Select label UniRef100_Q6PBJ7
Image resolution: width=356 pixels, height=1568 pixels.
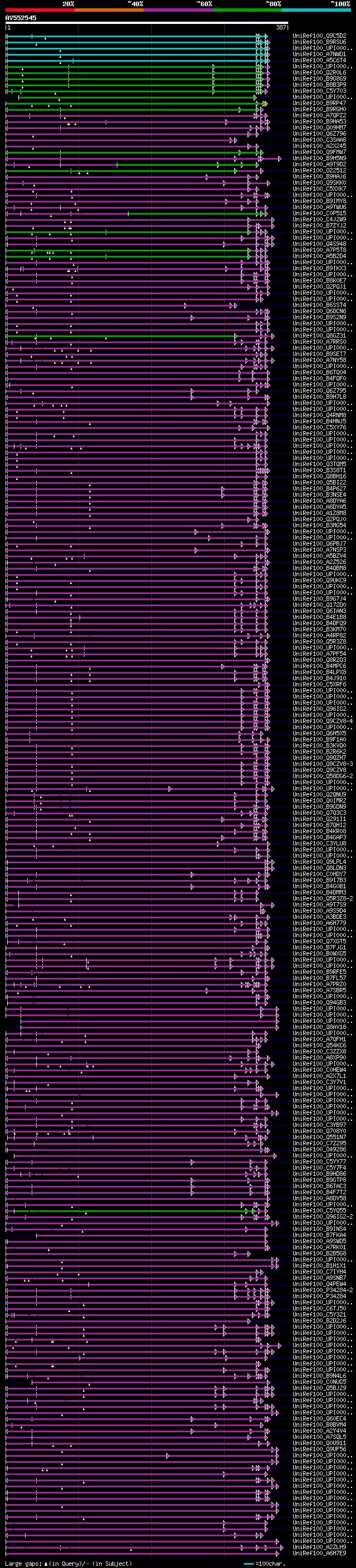click(x=319, y=544)
